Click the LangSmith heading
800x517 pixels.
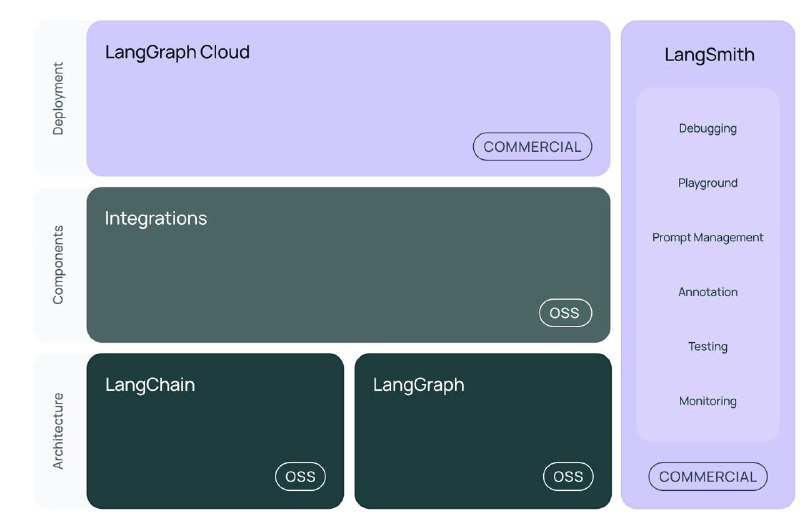click(x=709, y=55)
